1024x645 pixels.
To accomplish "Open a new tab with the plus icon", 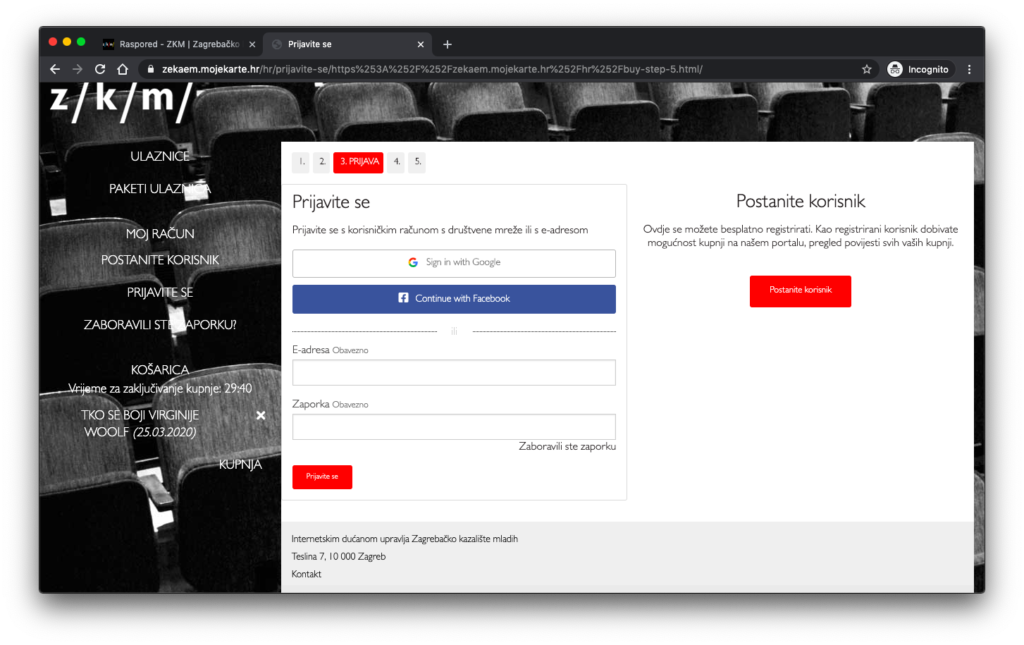I will point(447,44).
